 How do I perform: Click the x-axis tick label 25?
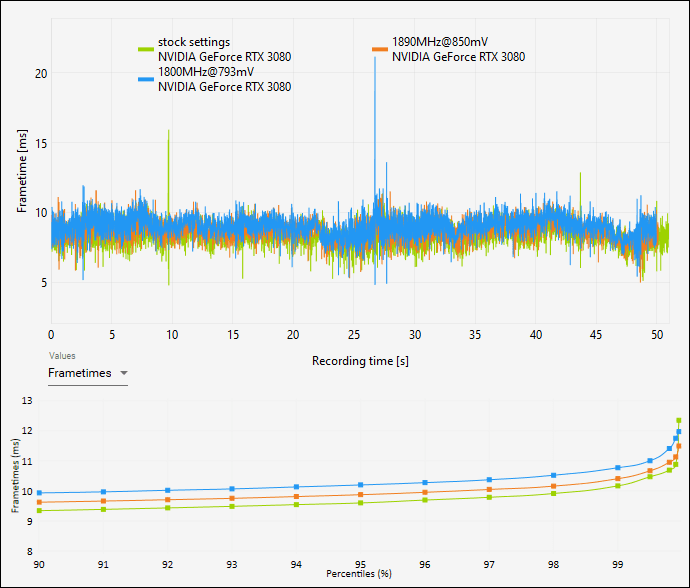click(x=354, y=335)
